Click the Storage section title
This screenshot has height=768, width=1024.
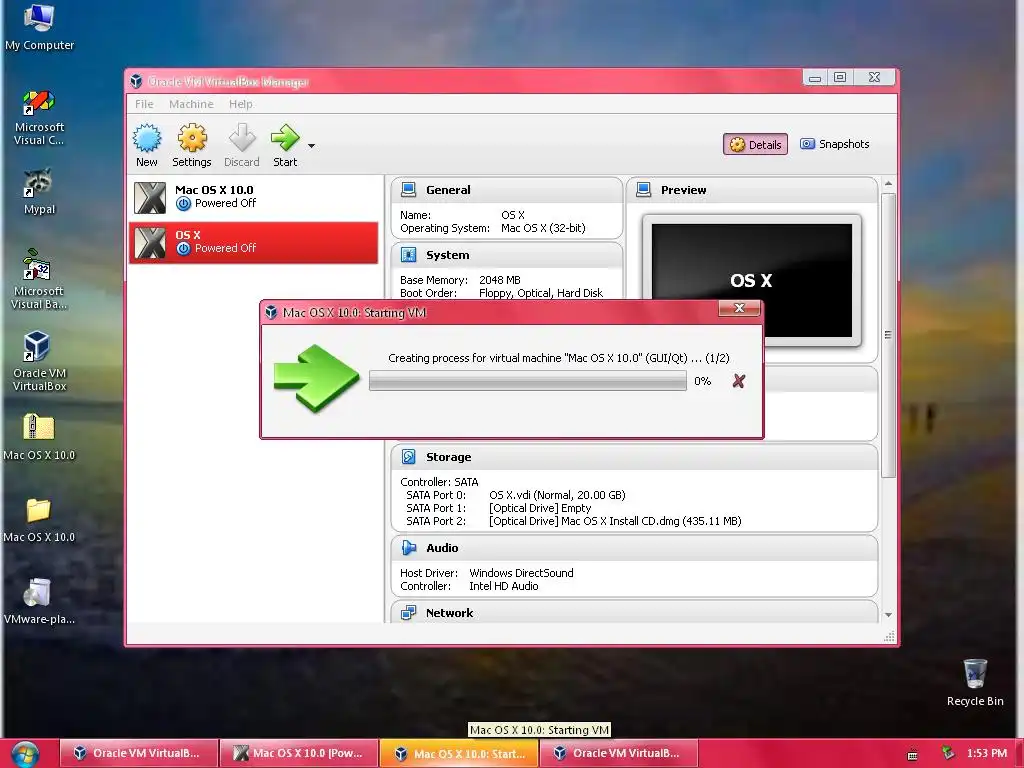(449, 457)
